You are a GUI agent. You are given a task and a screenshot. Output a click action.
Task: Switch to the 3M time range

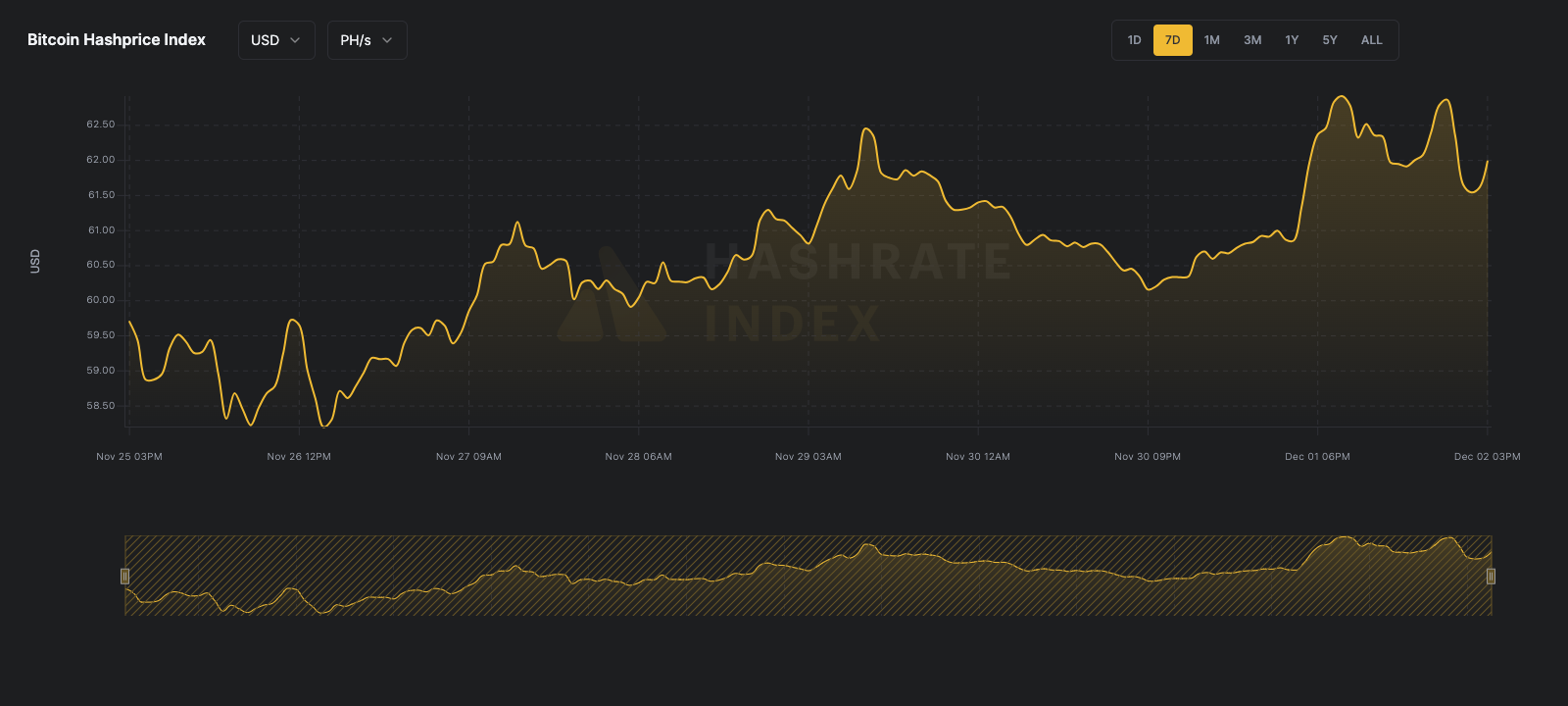pyautogui.click(x=1252, y=40)
